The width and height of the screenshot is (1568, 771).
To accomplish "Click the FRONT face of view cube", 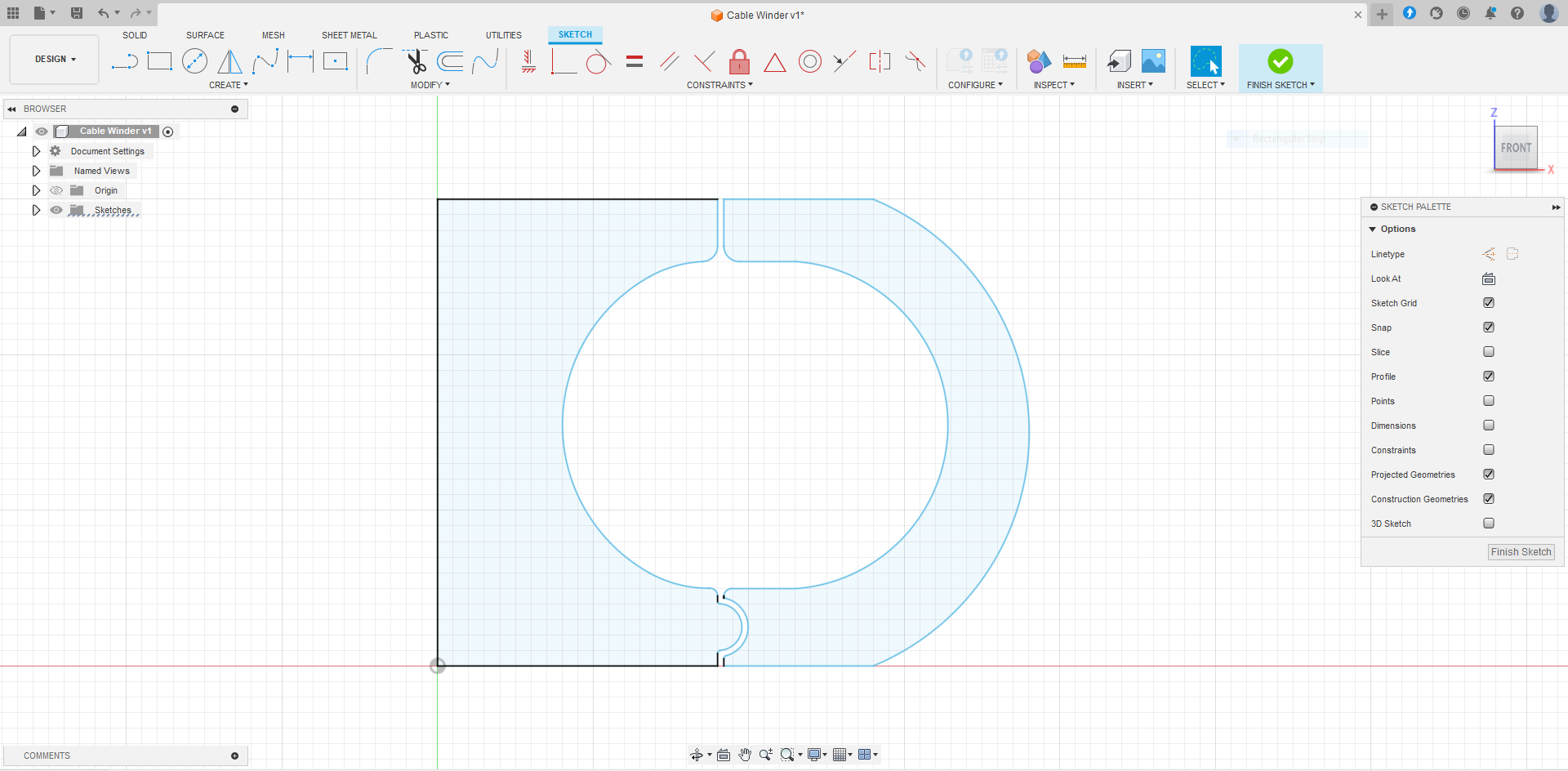I will [1516, 148].
